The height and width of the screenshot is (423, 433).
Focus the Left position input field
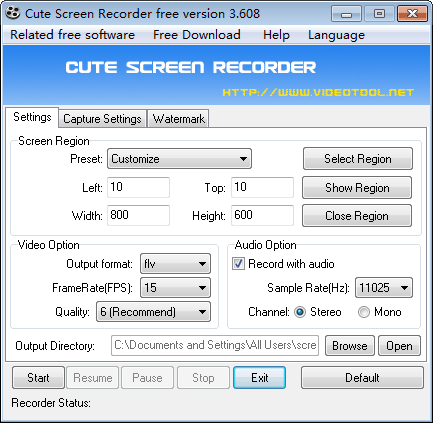(x=138, y=187)
